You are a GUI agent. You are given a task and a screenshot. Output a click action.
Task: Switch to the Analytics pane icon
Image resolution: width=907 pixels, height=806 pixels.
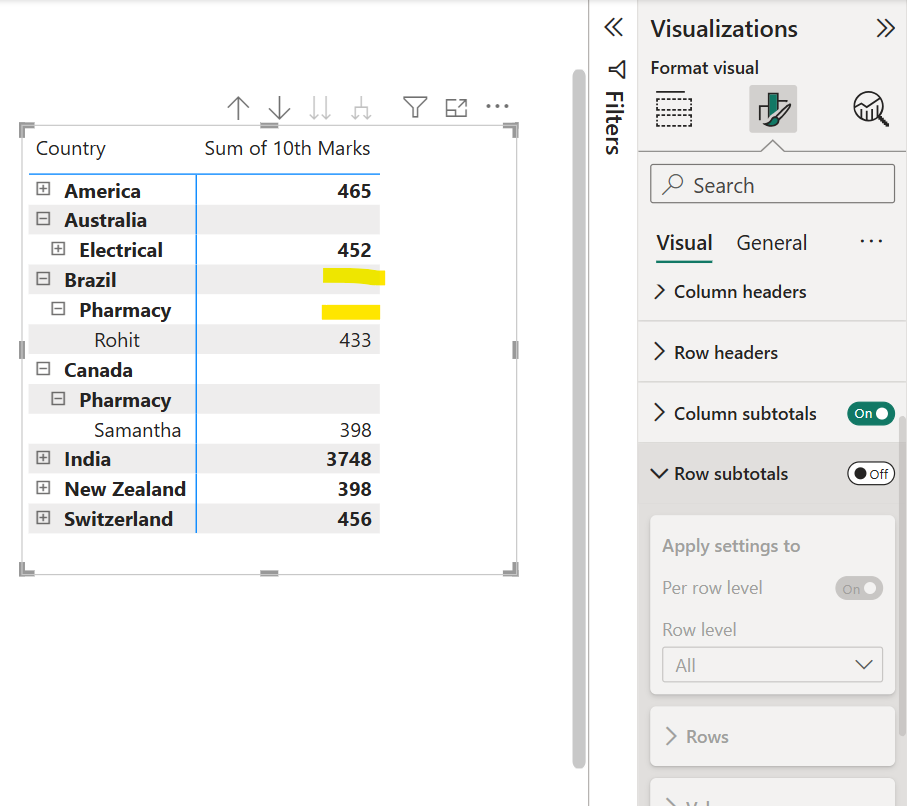(869, 110)
